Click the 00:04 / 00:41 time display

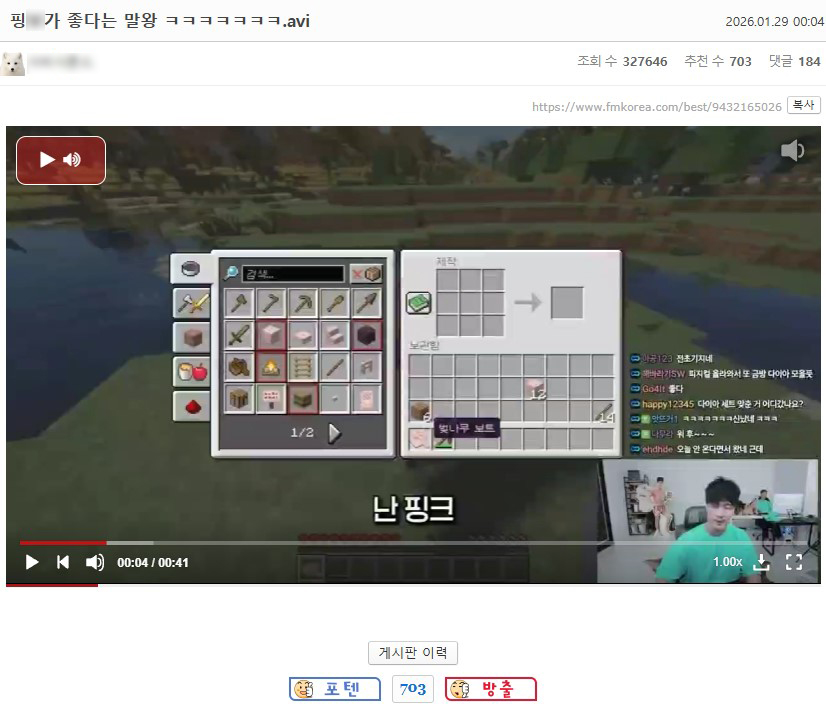tap(153, 562)
